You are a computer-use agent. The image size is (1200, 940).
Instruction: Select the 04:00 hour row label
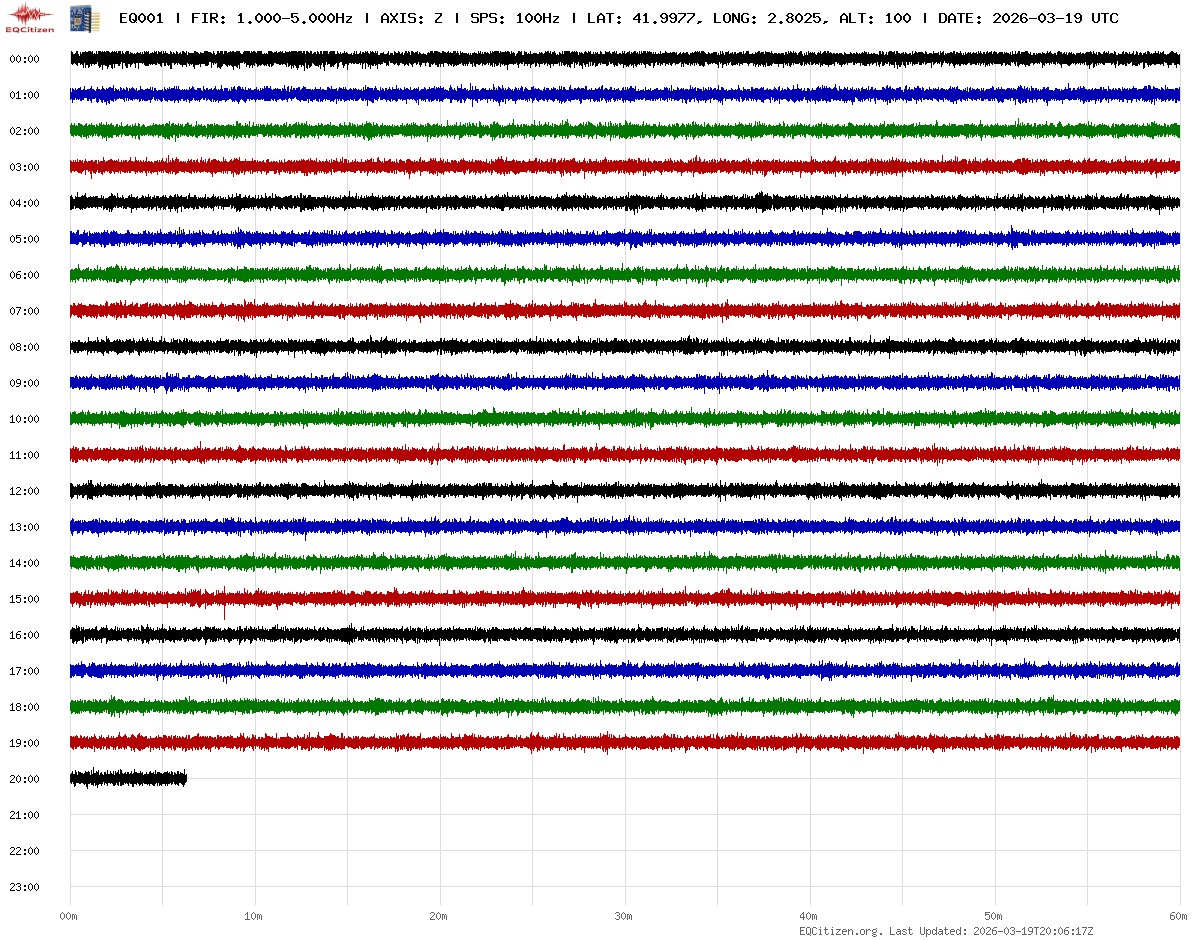pyautogui.click(x=24, y=203)
